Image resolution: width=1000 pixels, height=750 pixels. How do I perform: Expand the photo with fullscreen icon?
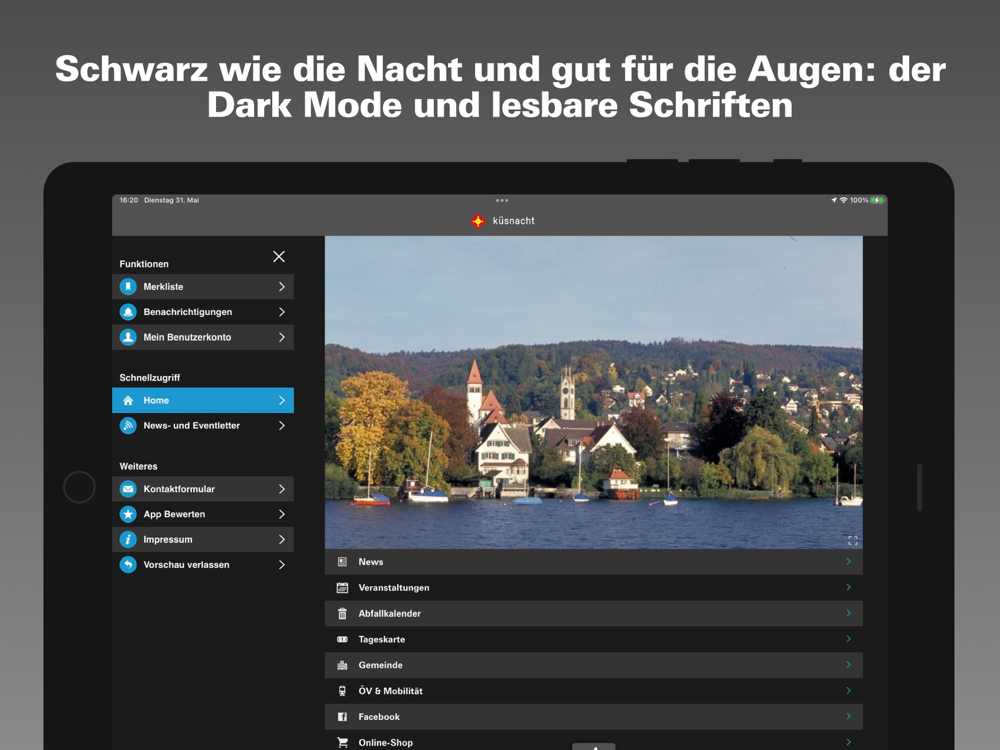pos(853,541)
